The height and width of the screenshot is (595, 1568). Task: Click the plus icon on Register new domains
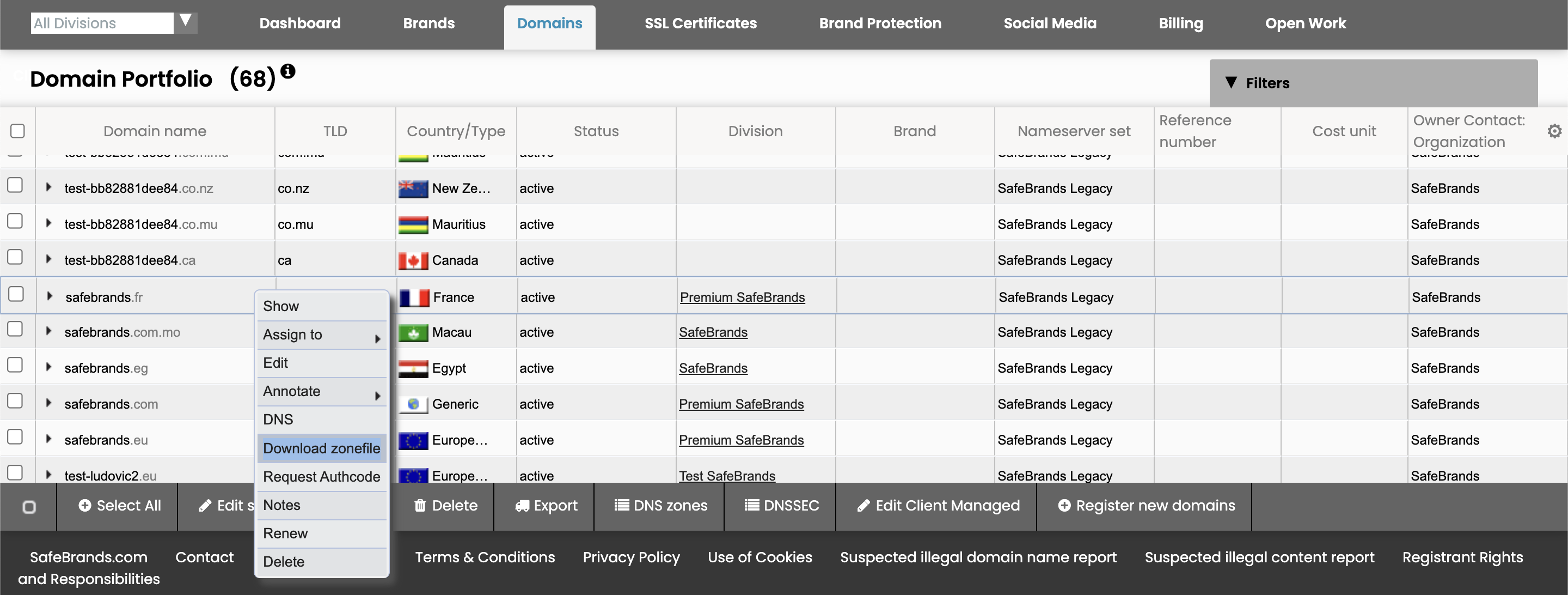tap(1064, 506)
